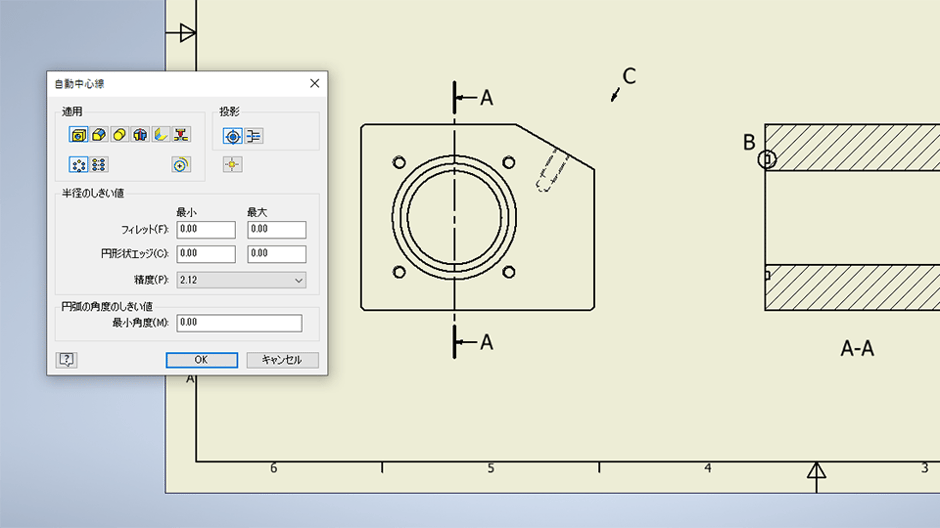Toggle sketch geometry centerline icon
This screenshot has width=940, height=528.
181,165
